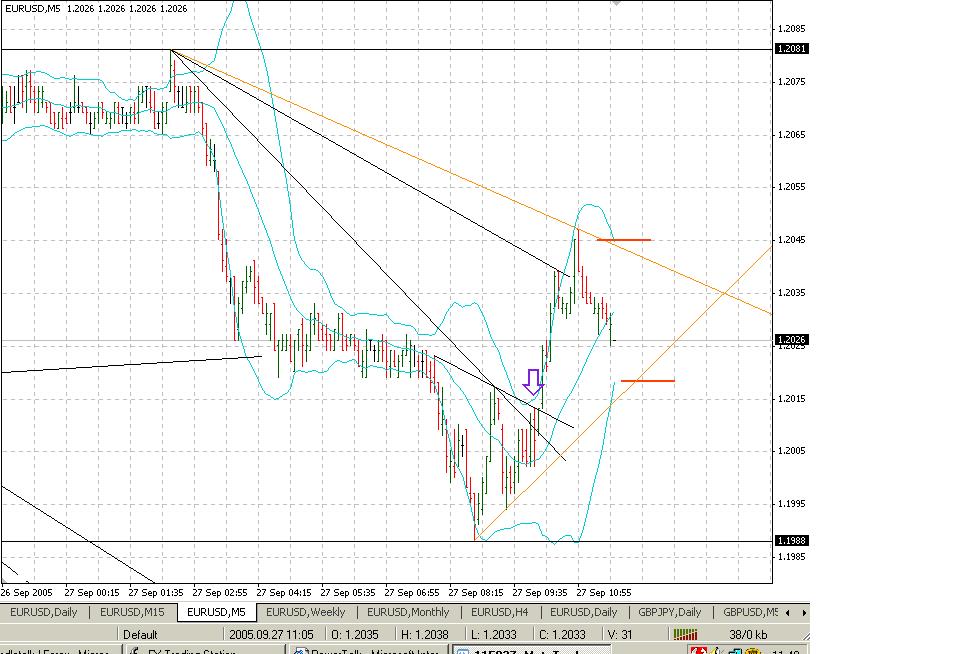Click the 26 Sep 2005 time label
Image resolution: width=961 pixels, height=654 pixels.
[x=26, y=593]
